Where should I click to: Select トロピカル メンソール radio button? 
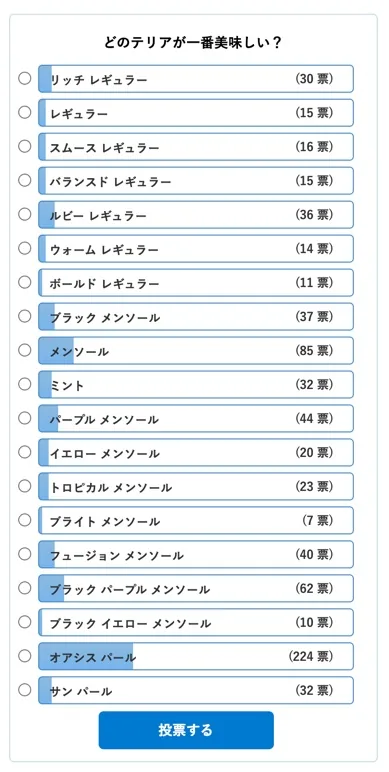25,486
